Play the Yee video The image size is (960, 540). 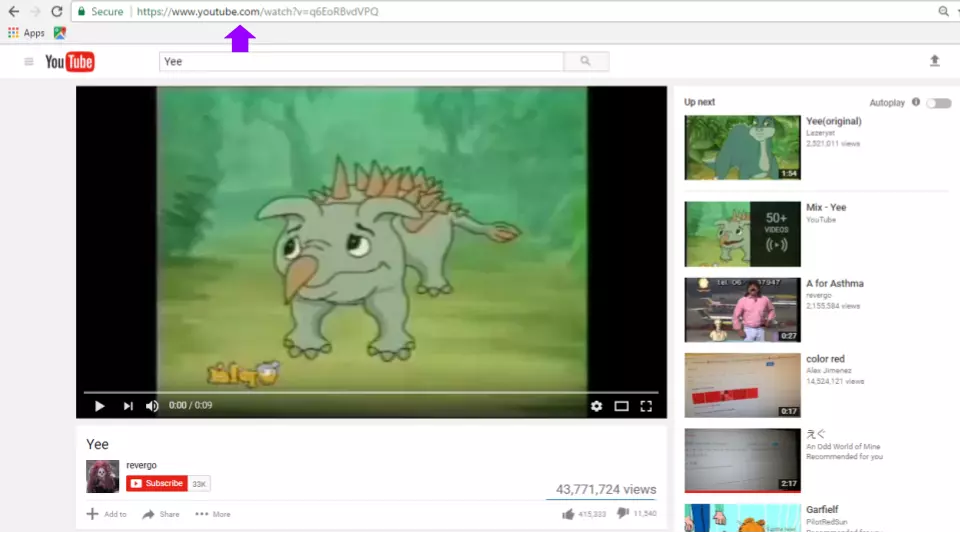pos(99,406)
